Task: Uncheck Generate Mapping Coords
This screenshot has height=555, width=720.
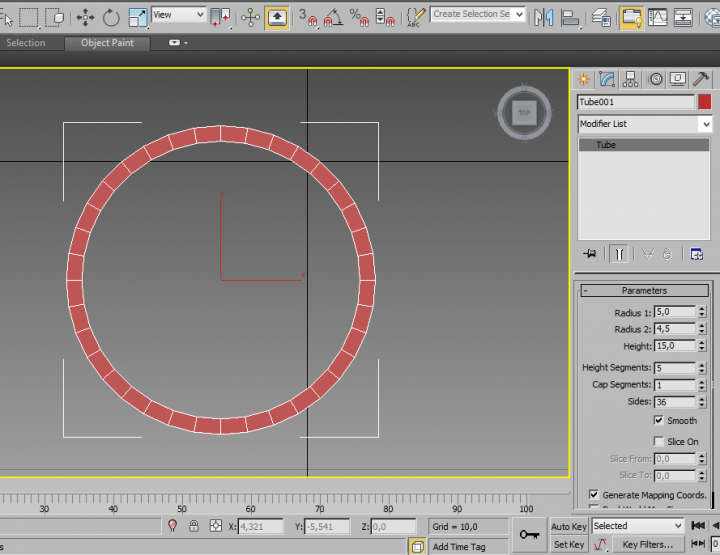Action: (x=594, y=495)
